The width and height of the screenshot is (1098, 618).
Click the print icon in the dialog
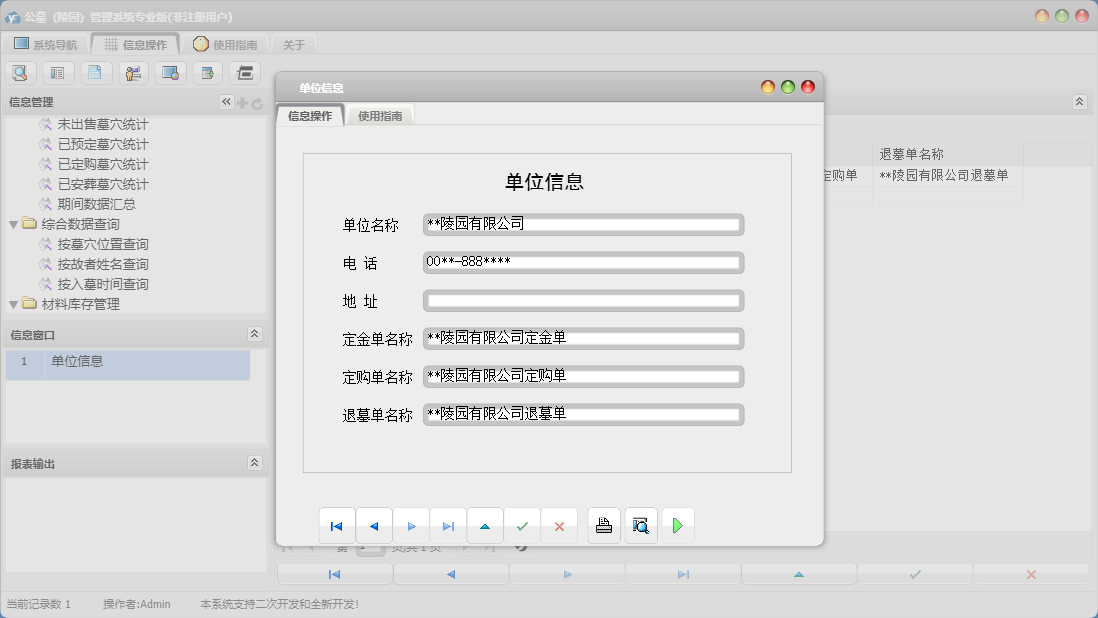tap(603, 525)
